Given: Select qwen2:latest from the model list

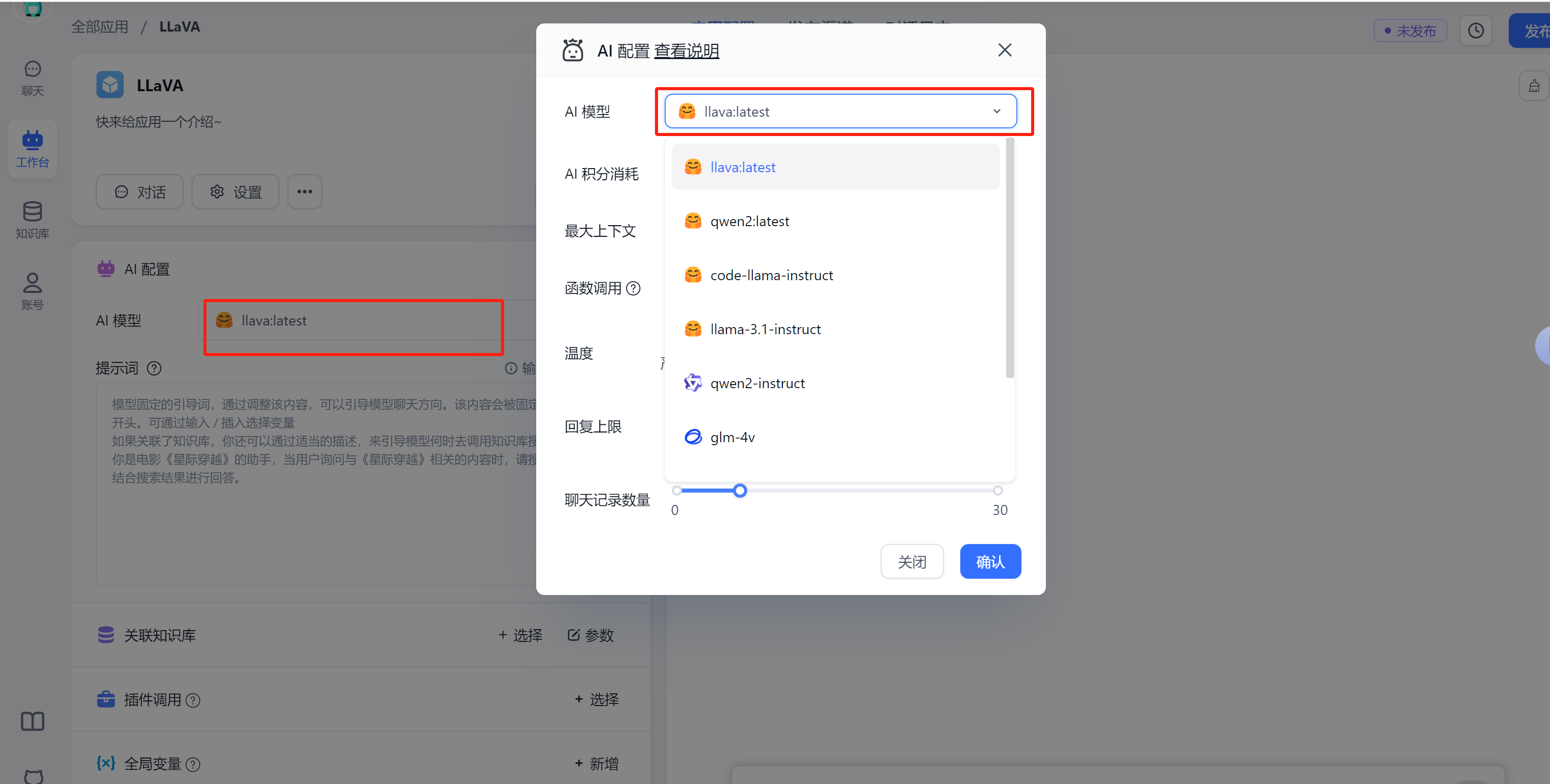Looking at the screenshot, I should (835, 221).
